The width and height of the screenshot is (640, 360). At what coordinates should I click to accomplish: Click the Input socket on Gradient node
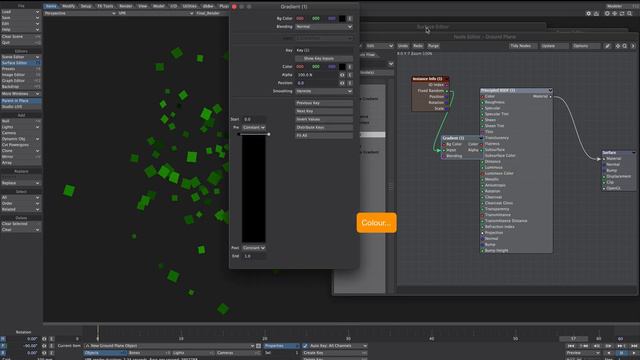444,150
